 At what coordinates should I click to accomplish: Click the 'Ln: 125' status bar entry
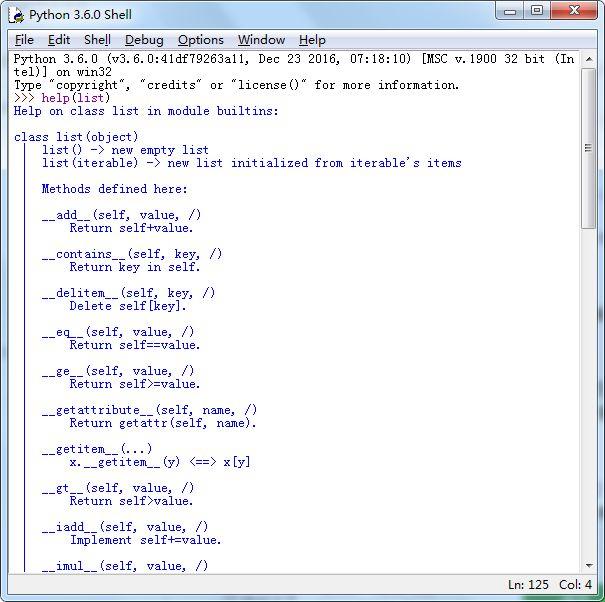528,585
